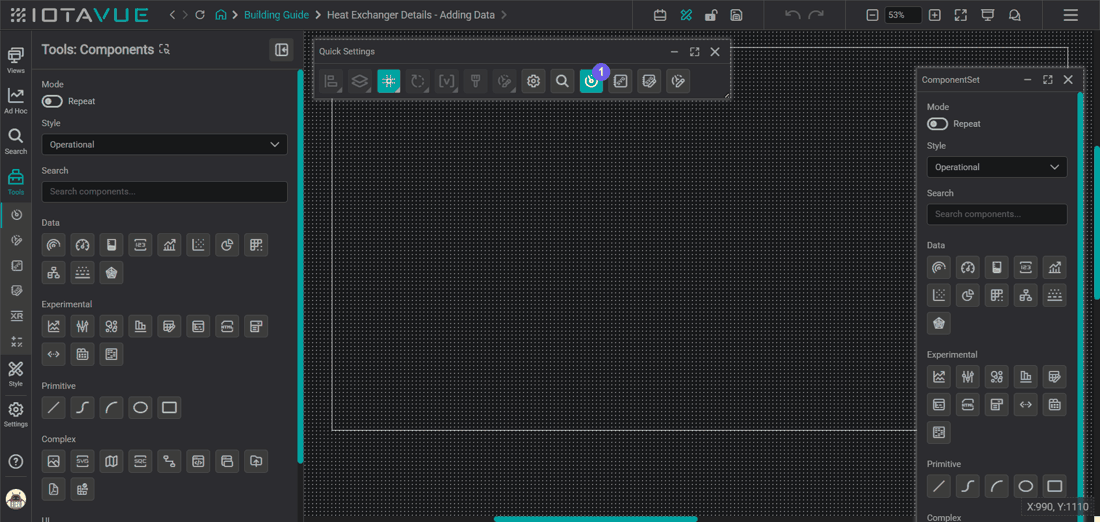This screenshot has height=522, width=1100.
Task: Add Map component in Tools Complex section
Action: click(x=112, y=461)
